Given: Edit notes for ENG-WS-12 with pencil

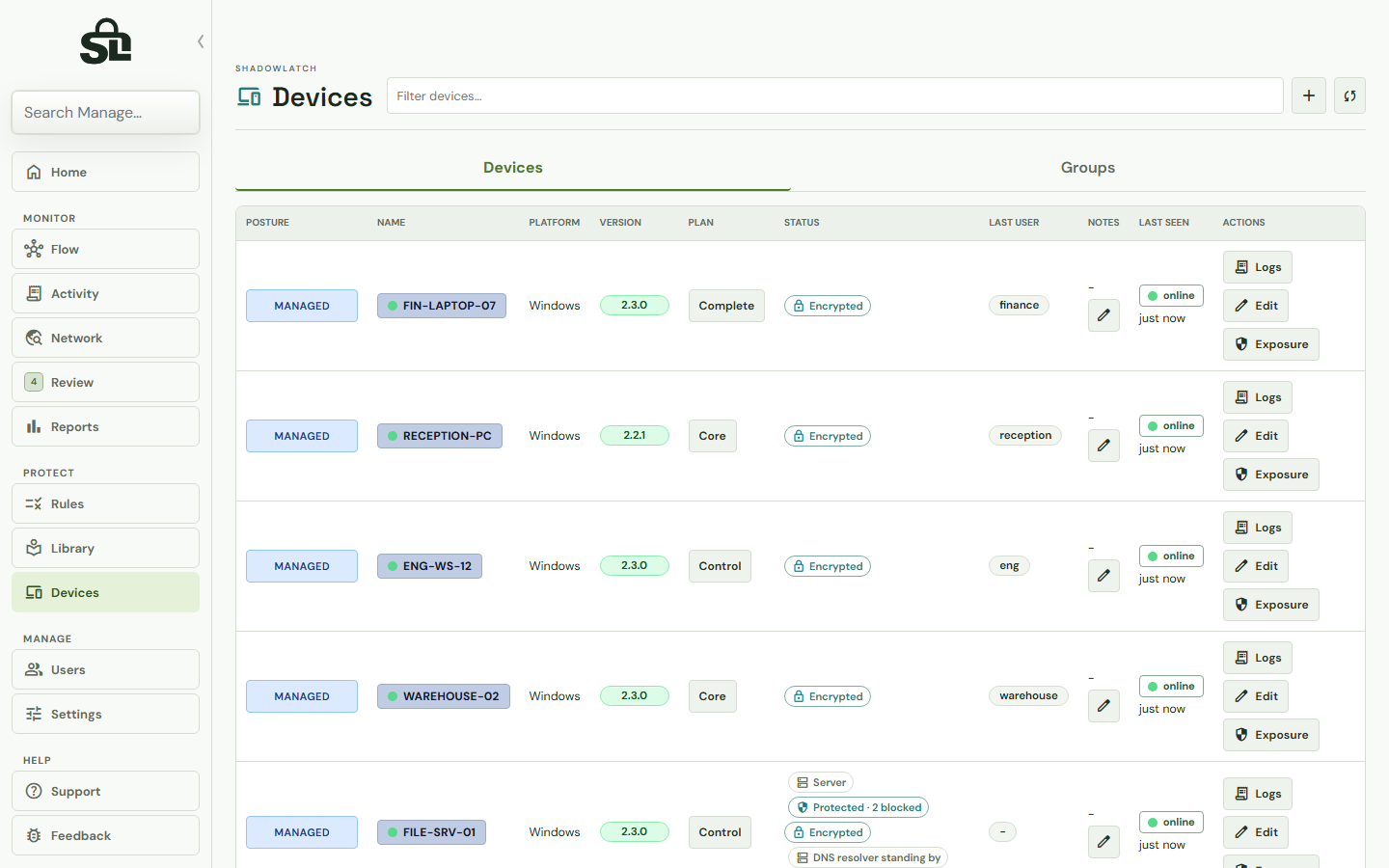Looking at the screenshot, I should (x=1103, y=576).
